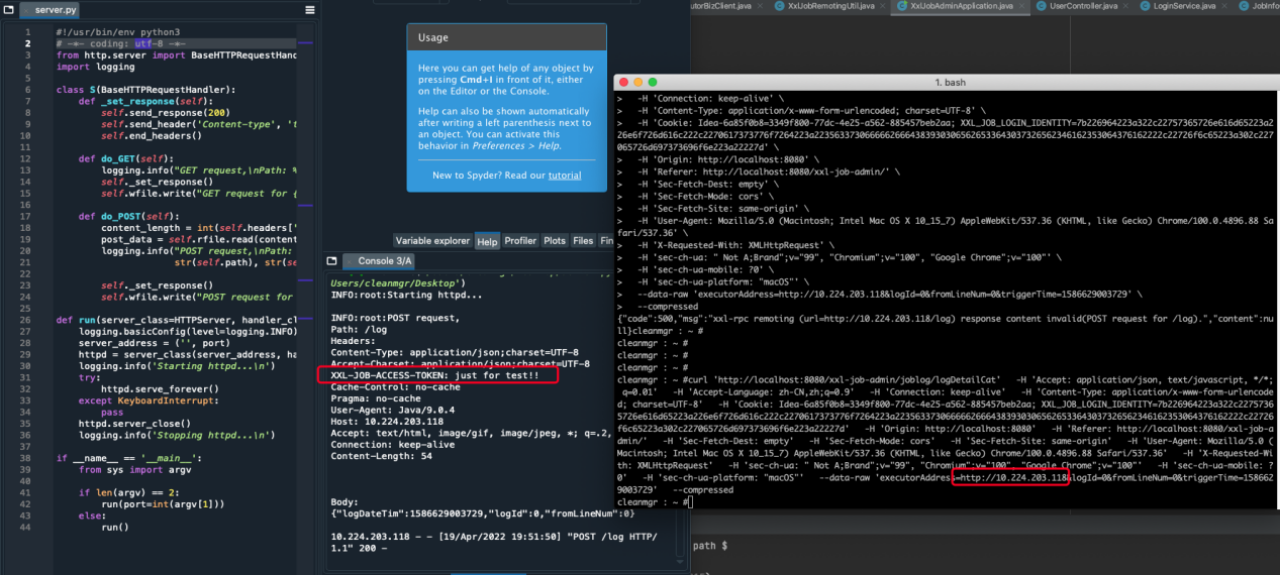Close the UserController.java tab

click(1125, 6)
